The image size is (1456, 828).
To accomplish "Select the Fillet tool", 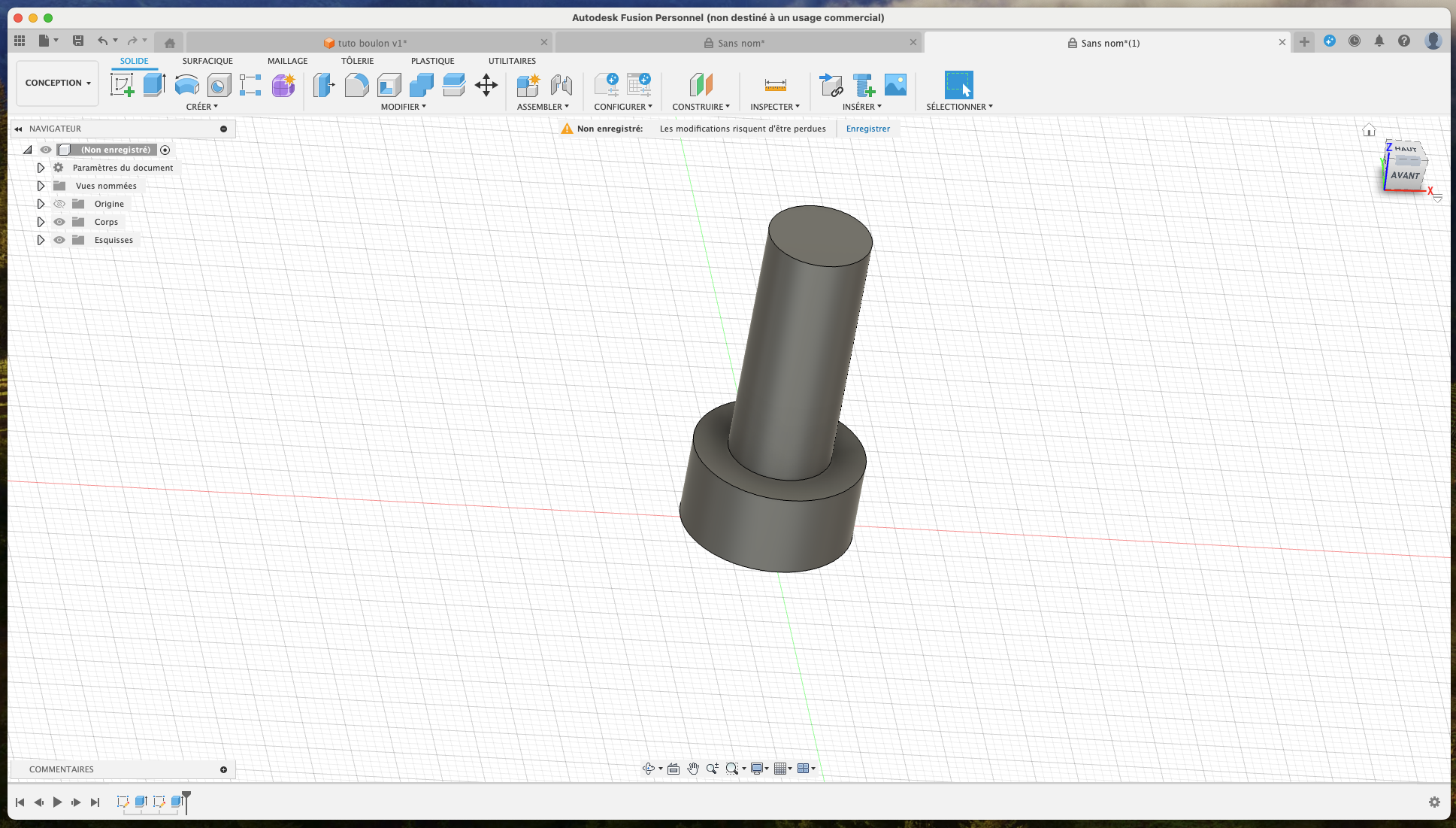I will [x=356, y=85].
